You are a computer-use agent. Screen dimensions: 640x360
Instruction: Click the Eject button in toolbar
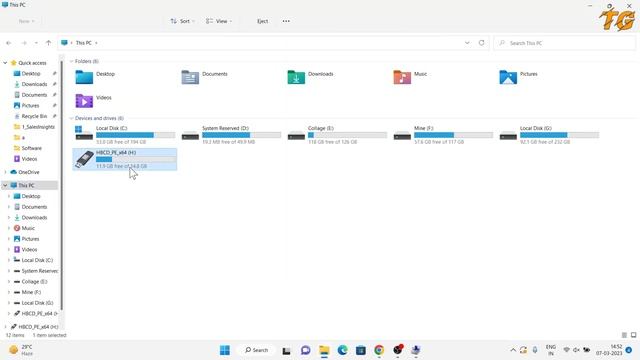[262, 21]
